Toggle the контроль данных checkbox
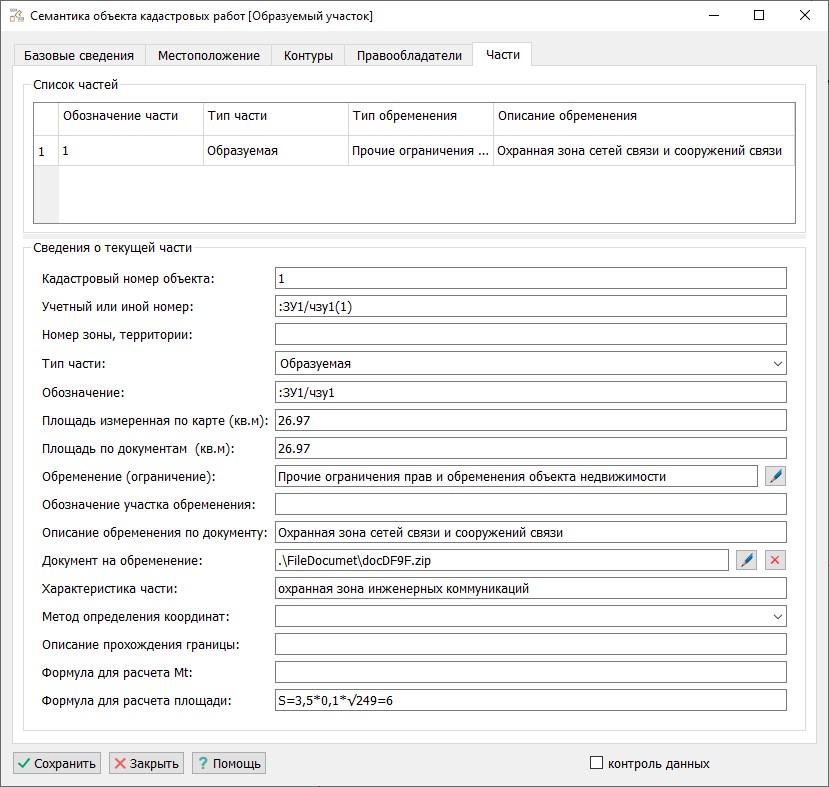Screen dimensions: 829x787 click(x=597, y=763)
